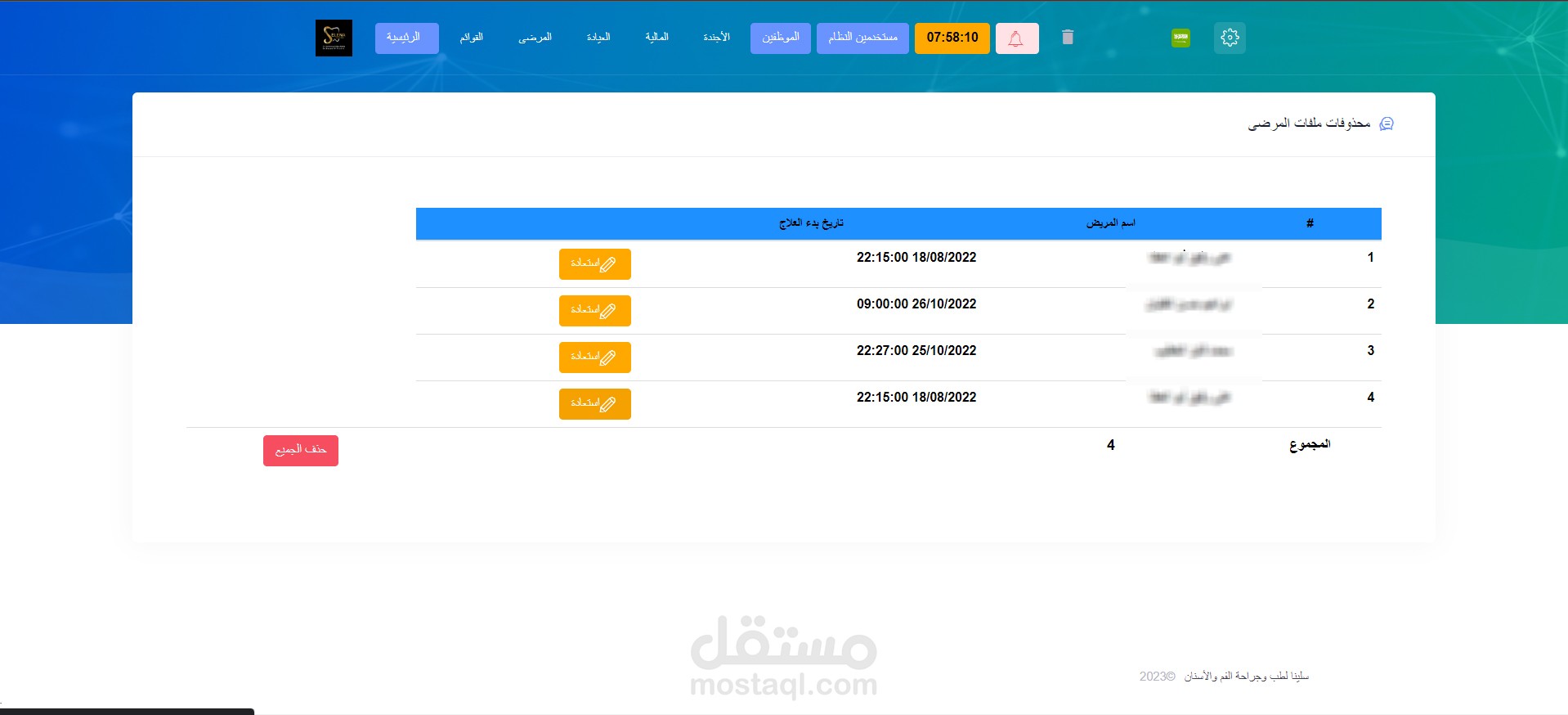This screenshot has height=715, width=1568.
Task: Click the icon beside محذوفات ملفات المرضى title
Action: pyautogui.click(x=1387, y=124)
